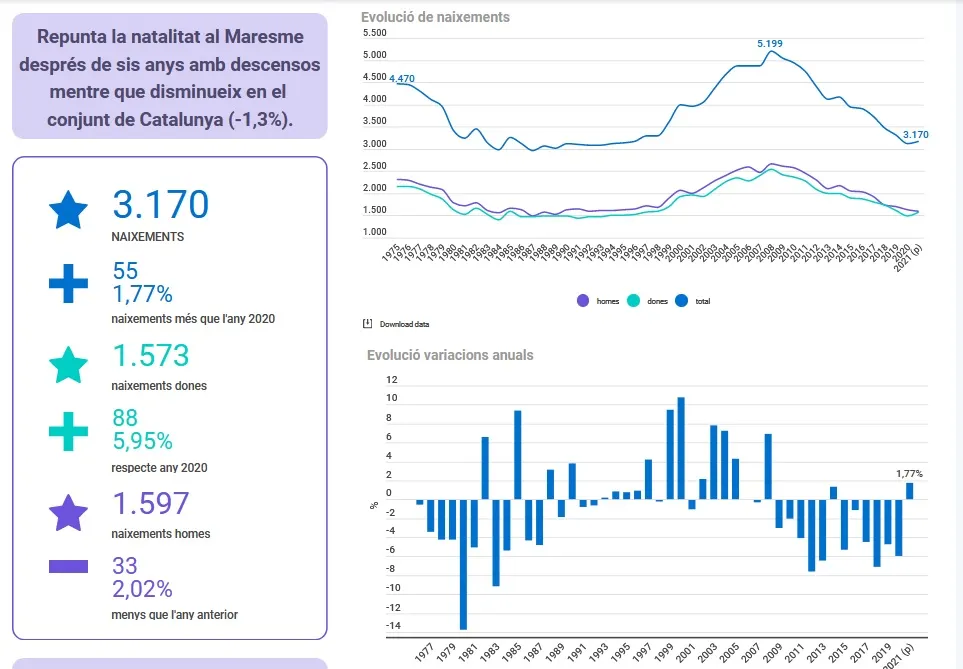
Task: Click the purple star beside 1.597
Action: click(68, 513)
